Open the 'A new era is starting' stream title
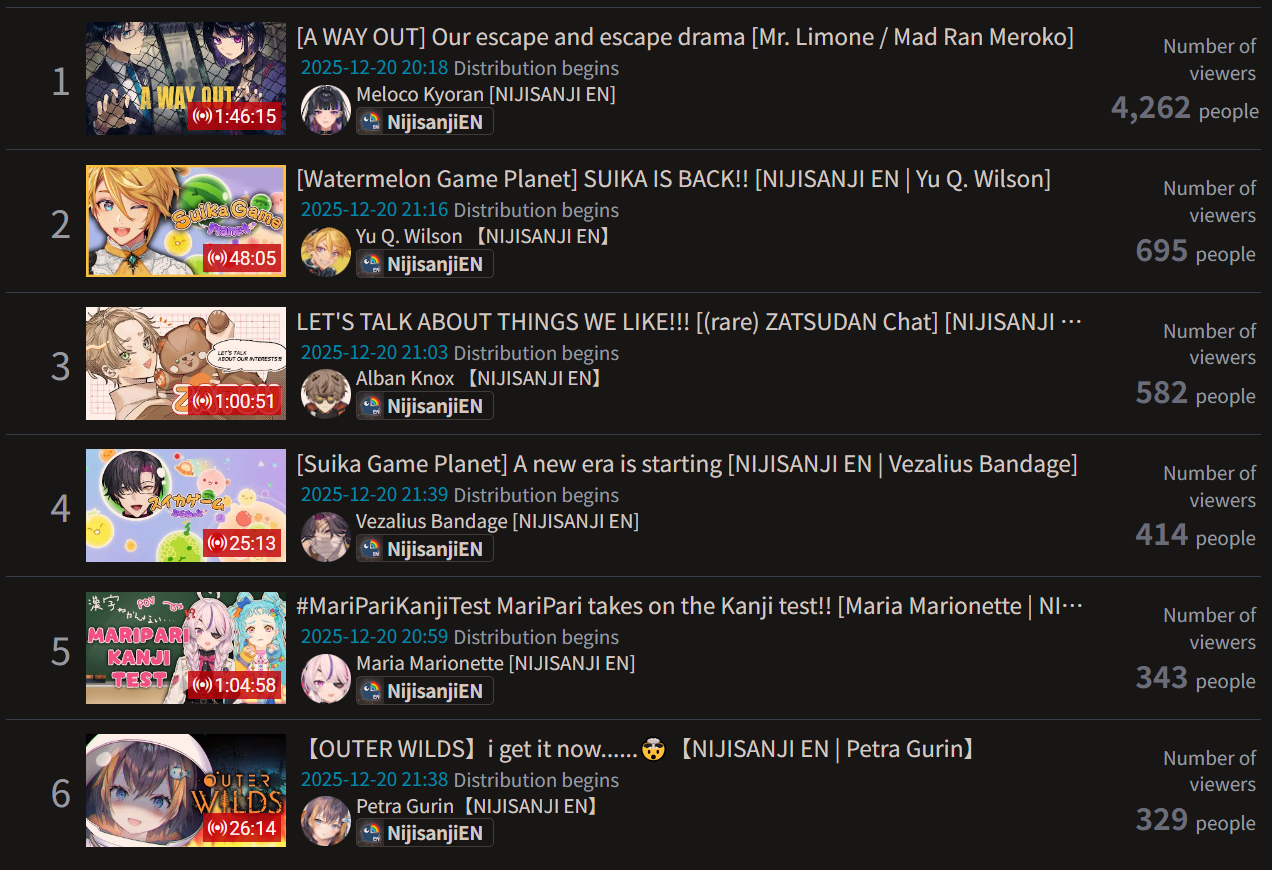Screen dimensions: 1272x870 [687, 464]
